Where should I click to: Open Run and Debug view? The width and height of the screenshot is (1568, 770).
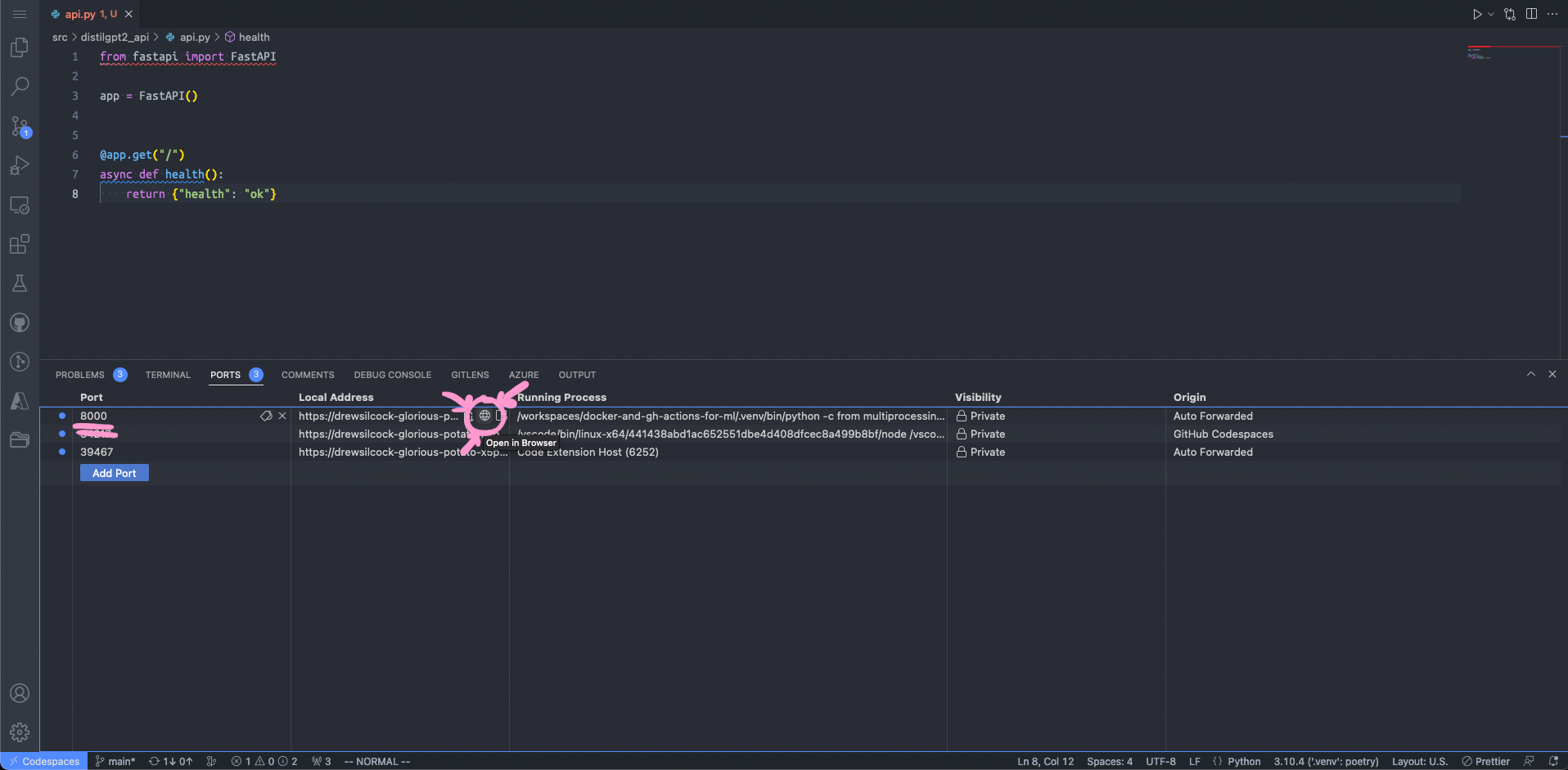pyautogui.click(x=20, y=165)
